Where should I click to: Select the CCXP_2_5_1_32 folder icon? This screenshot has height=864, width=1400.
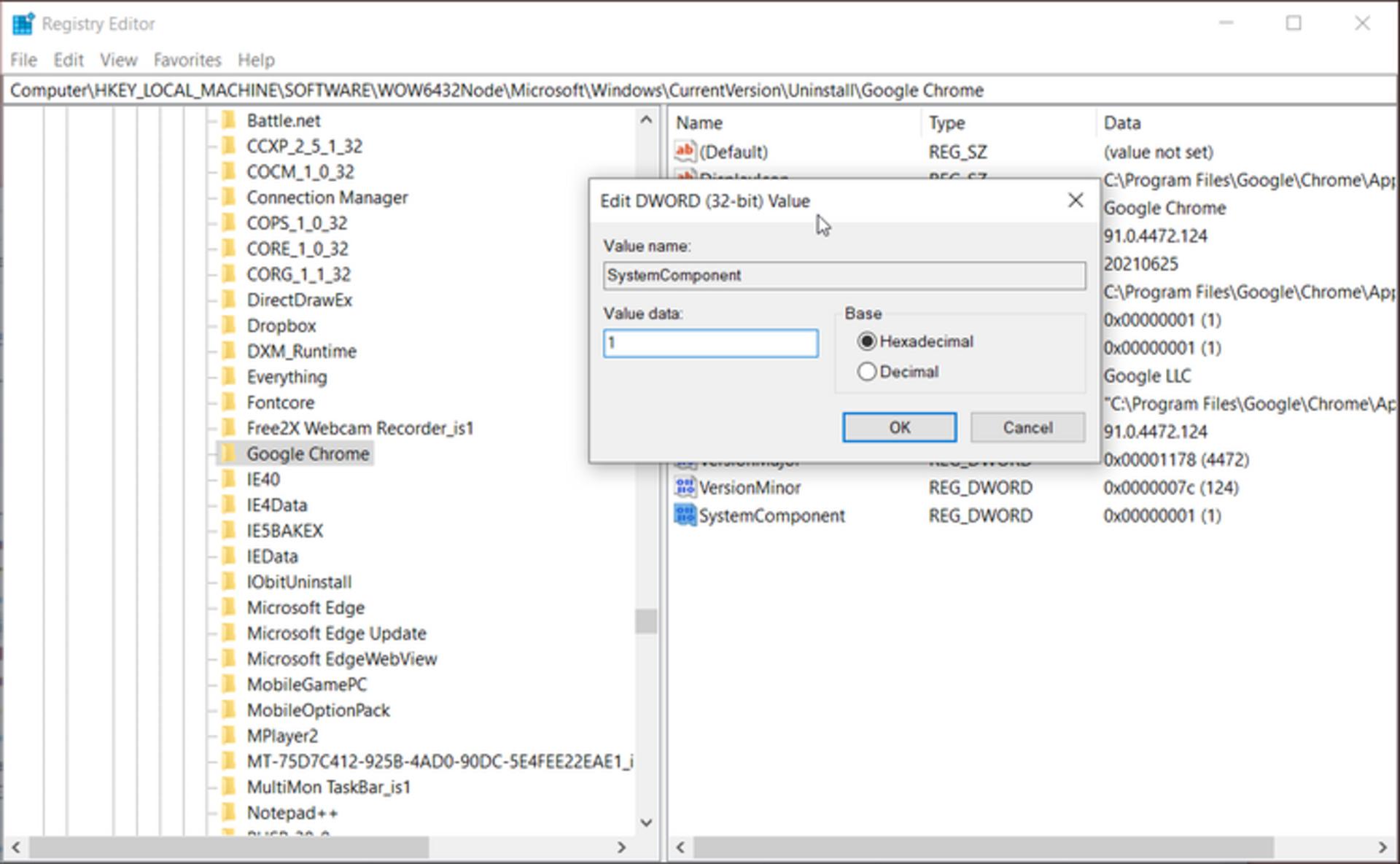[x=228, y=146]
